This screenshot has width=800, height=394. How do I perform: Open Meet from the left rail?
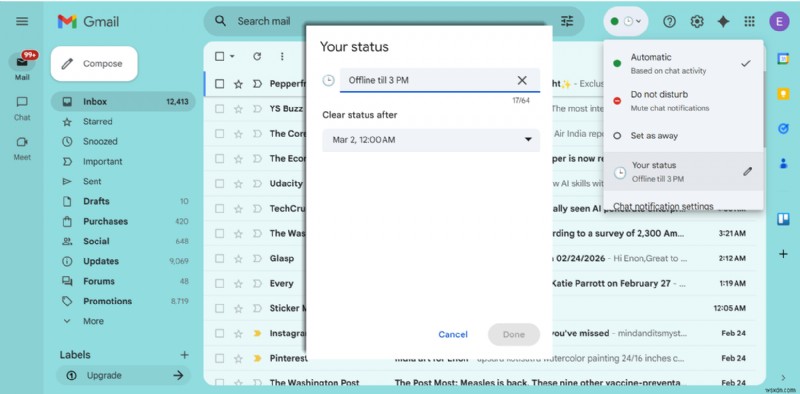(22, 149)
